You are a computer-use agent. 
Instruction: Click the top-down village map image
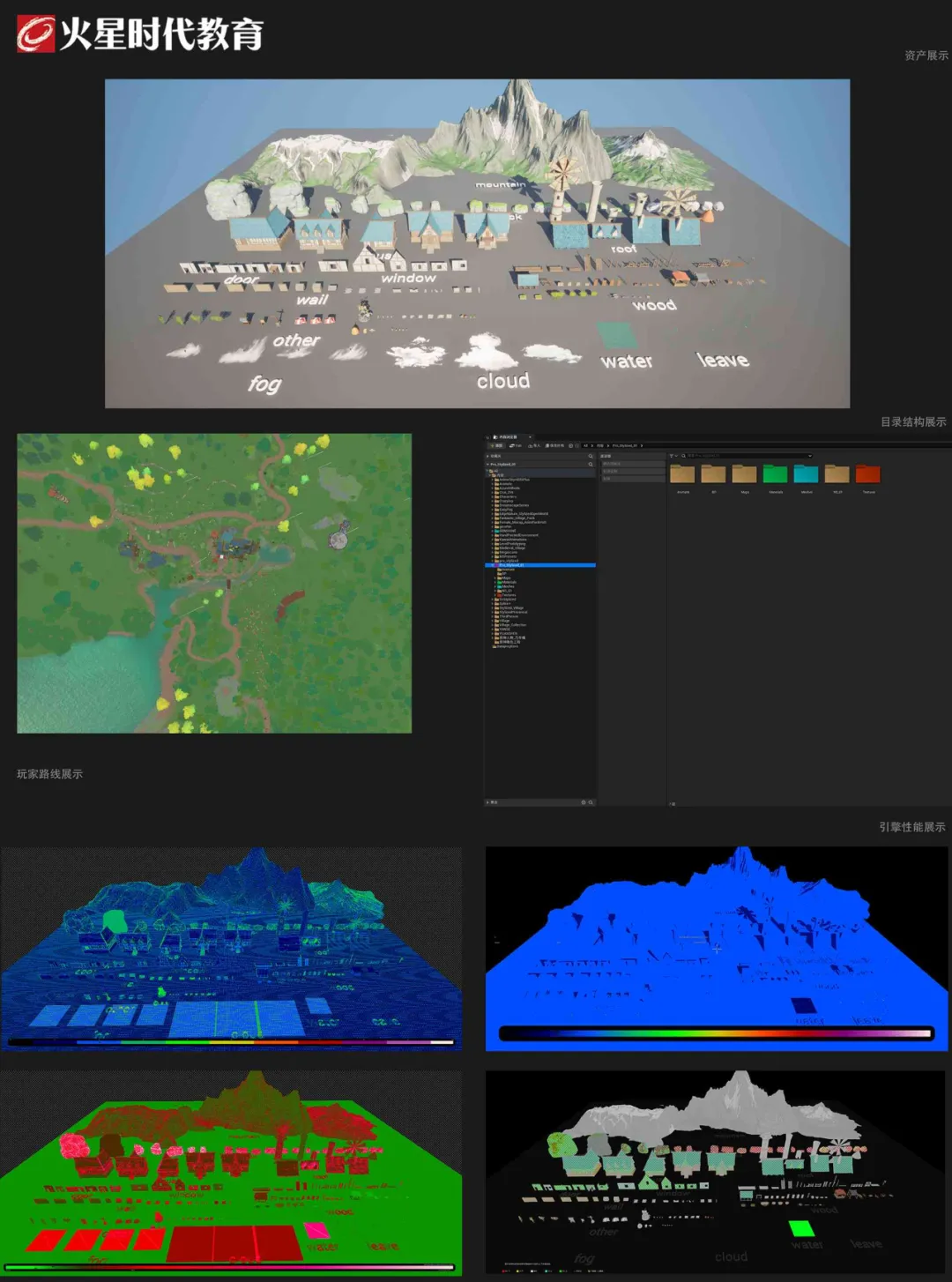pyautogui.click(x=214, y=583)
